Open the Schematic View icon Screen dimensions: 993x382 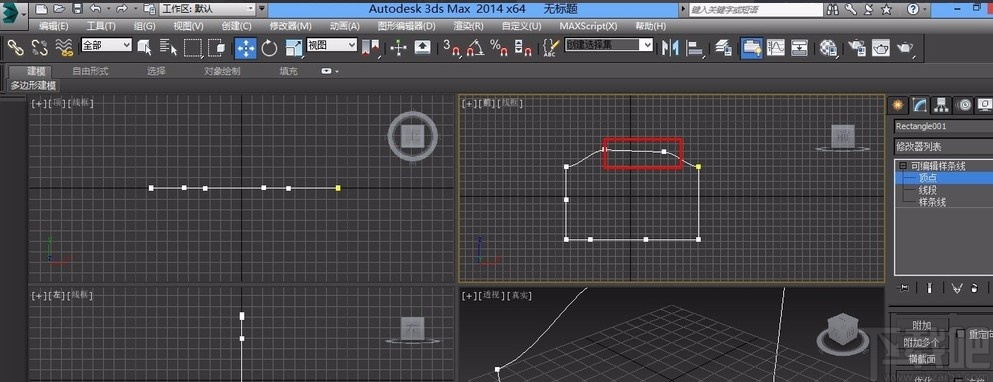(x=799, y=48)
